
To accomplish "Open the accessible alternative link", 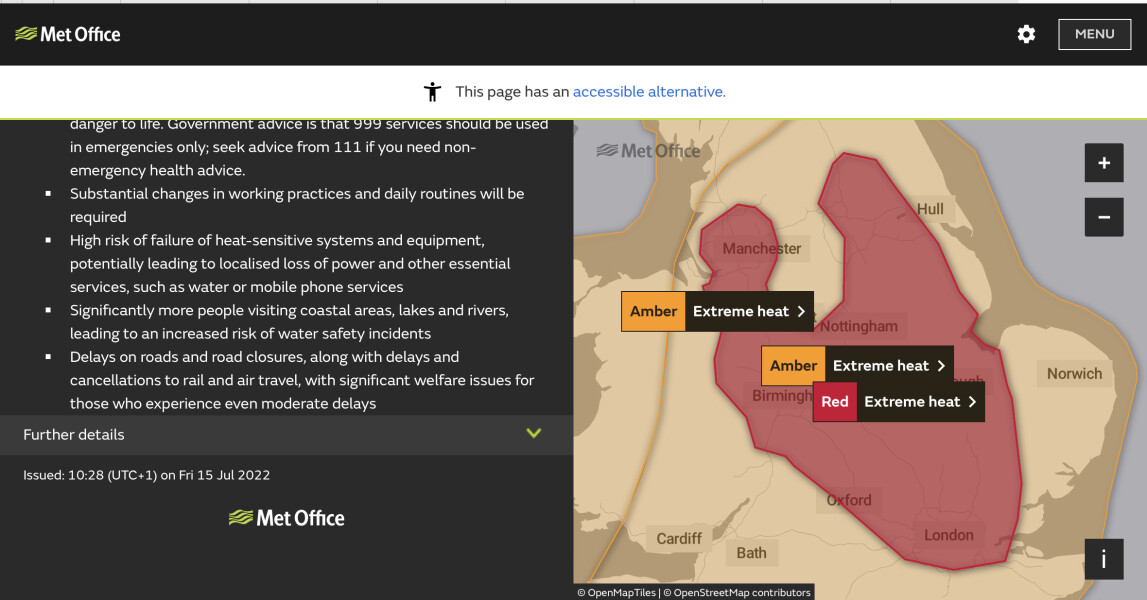I will tap(649, 91).
